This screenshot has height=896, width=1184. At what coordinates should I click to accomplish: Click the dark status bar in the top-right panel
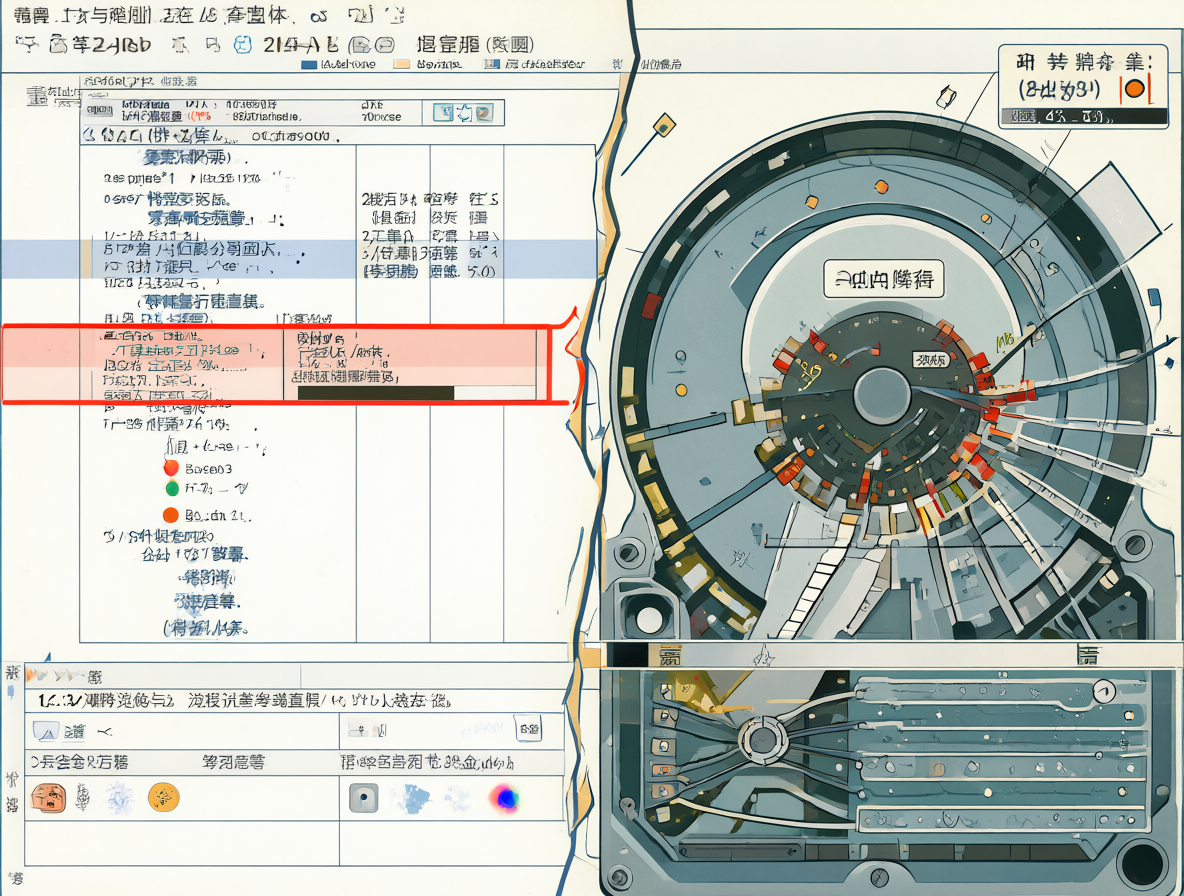click(1084, 116)
